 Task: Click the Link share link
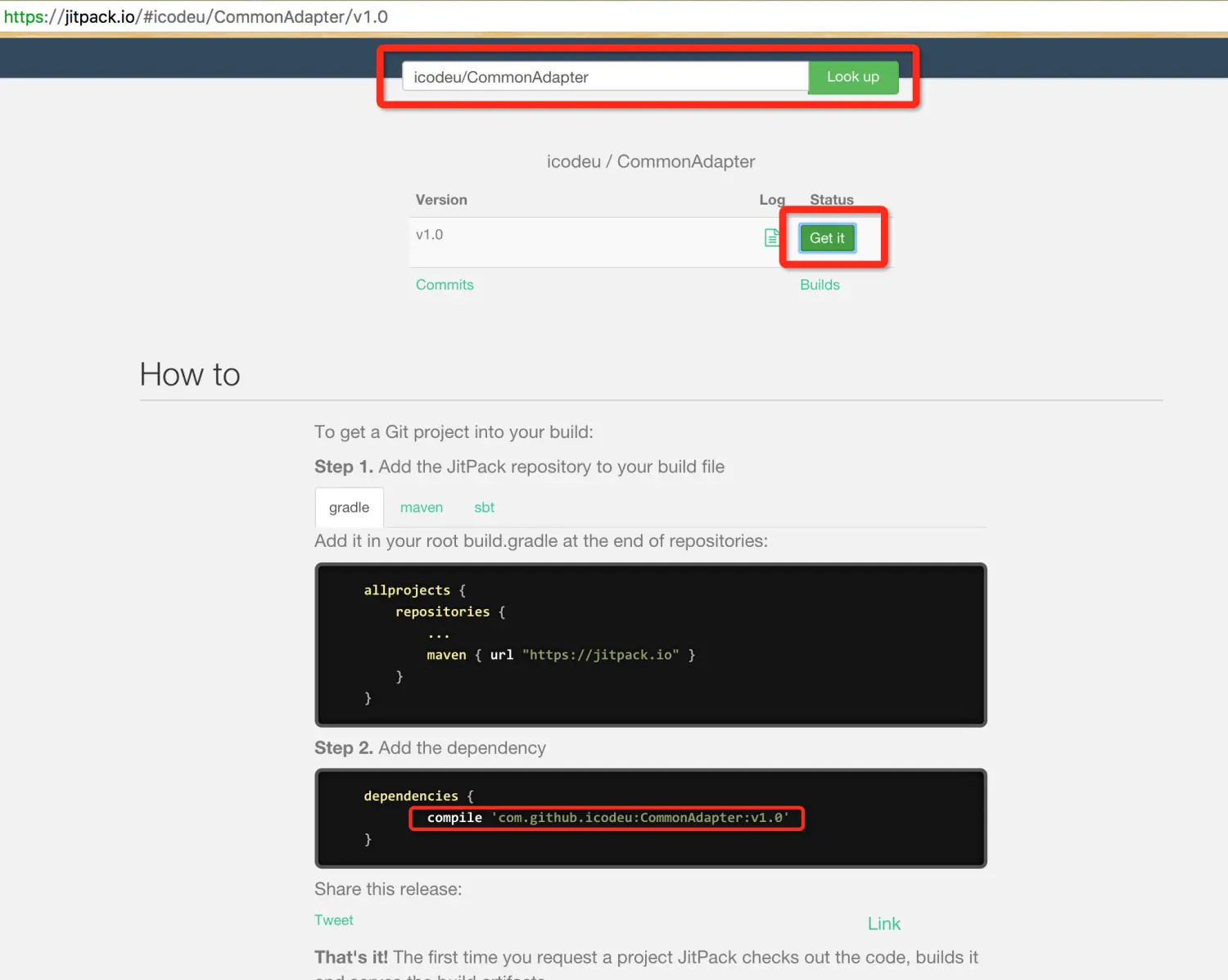884,924
